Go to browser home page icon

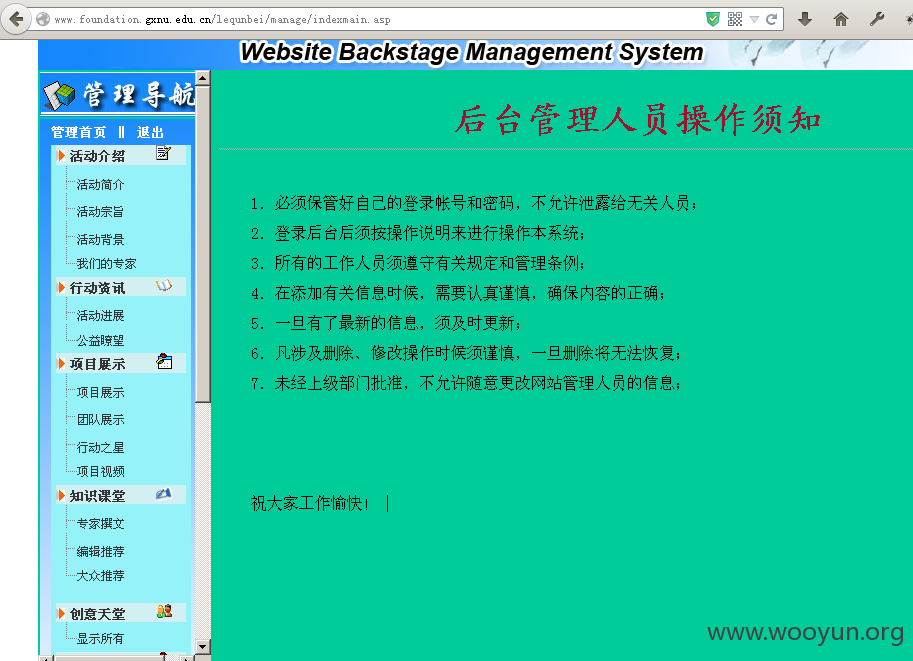841,19
